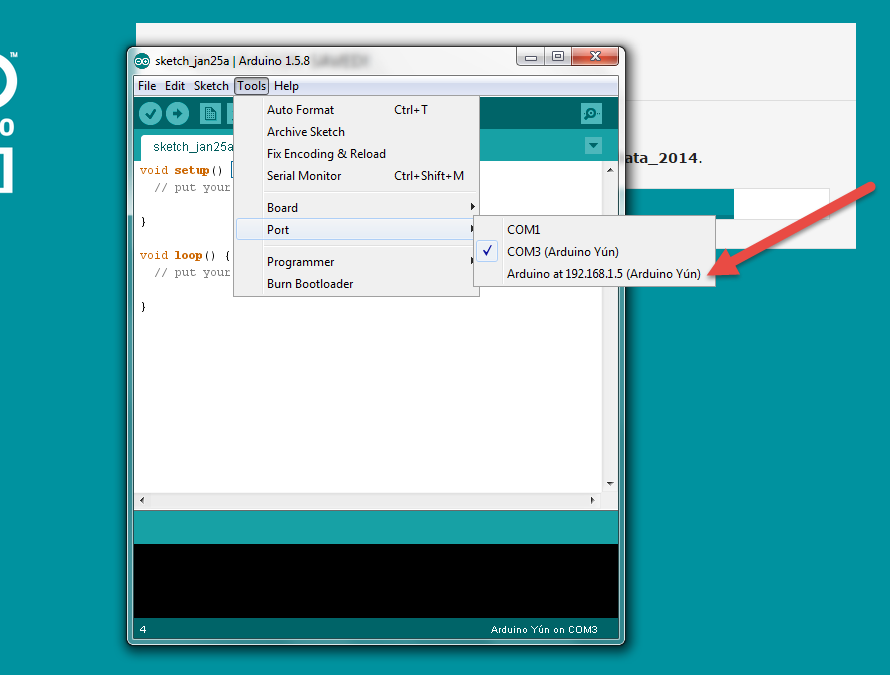The height and width of the screenshot is (675, 890).
Task: Open the Serial Monitor magnifier icon
Action: click(x=591, y=114)
